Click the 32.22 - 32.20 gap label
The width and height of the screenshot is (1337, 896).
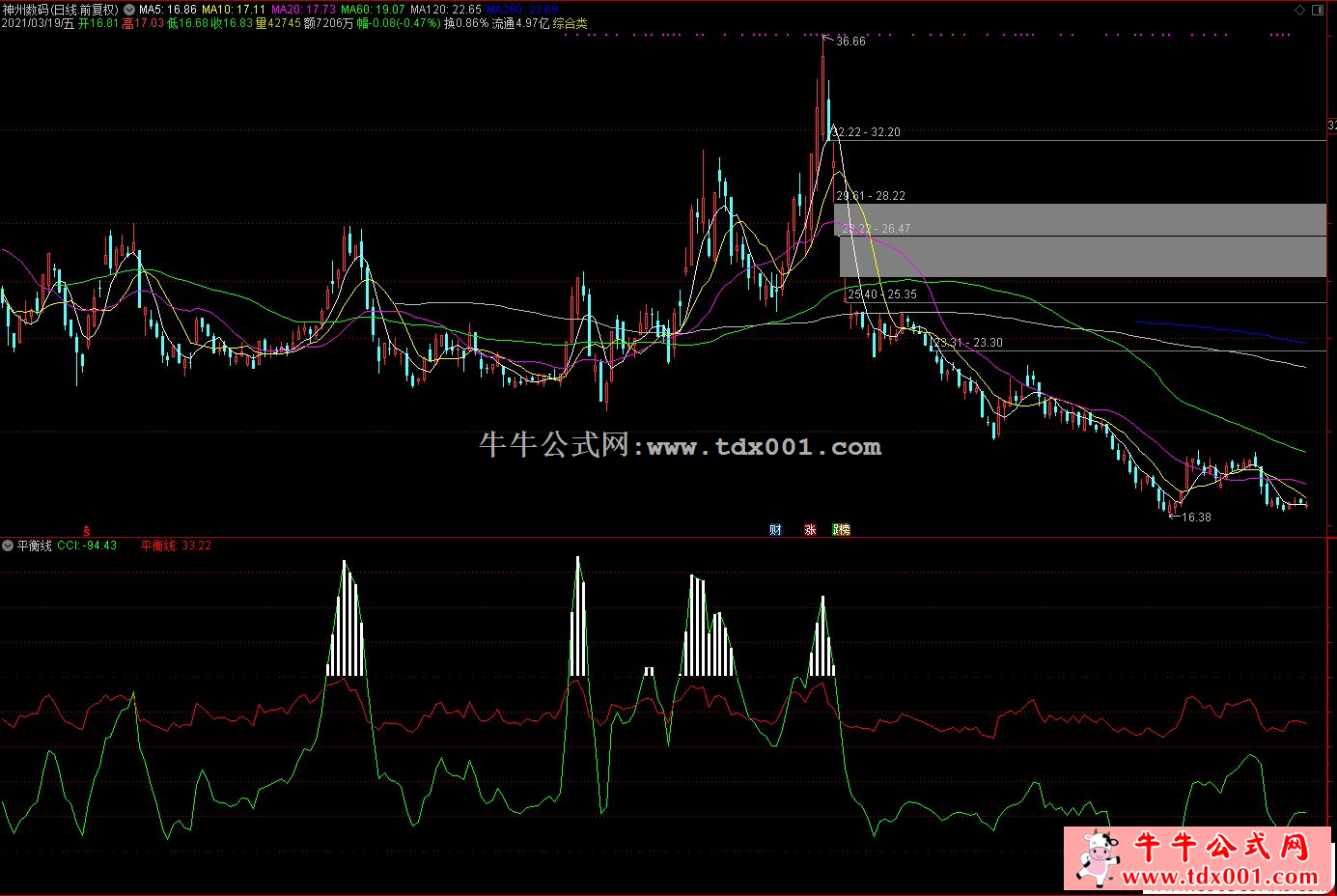866,132
